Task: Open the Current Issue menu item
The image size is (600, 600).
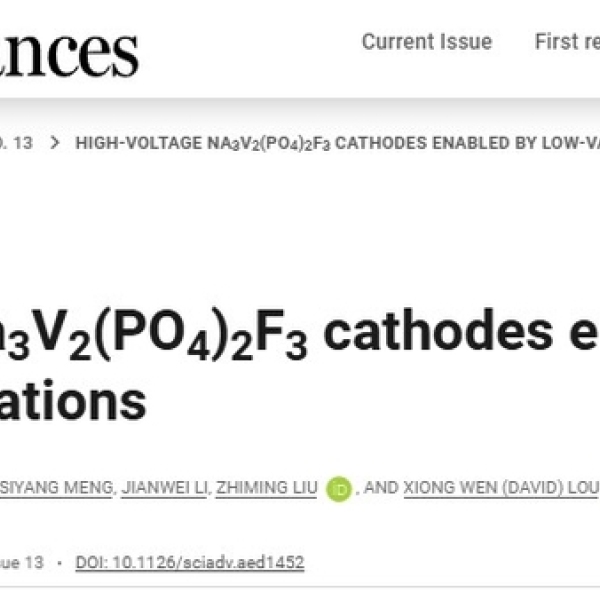Action: click(426, 42)
